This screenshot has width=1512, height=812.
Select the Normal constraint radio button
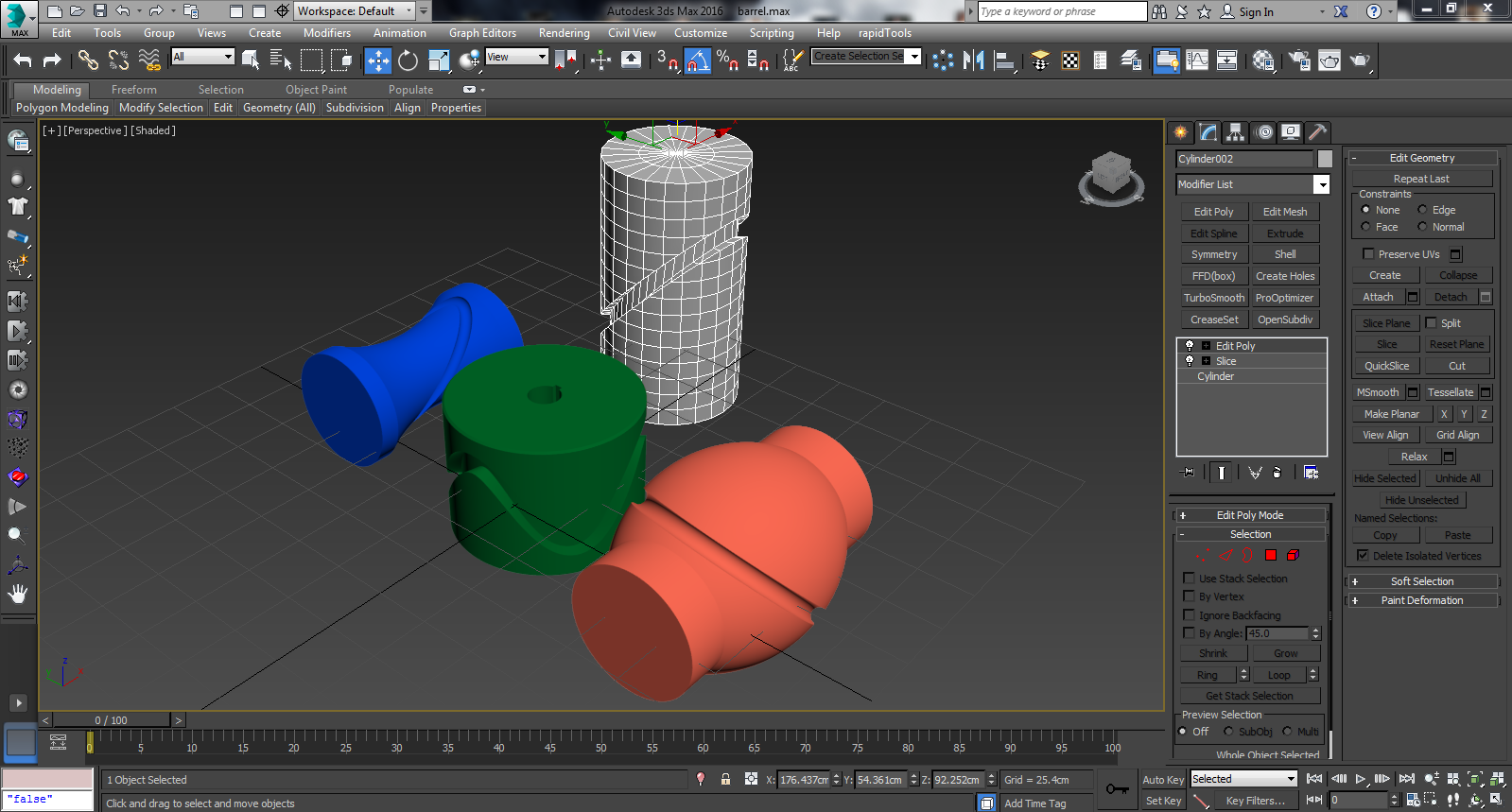click(1422, 227)
